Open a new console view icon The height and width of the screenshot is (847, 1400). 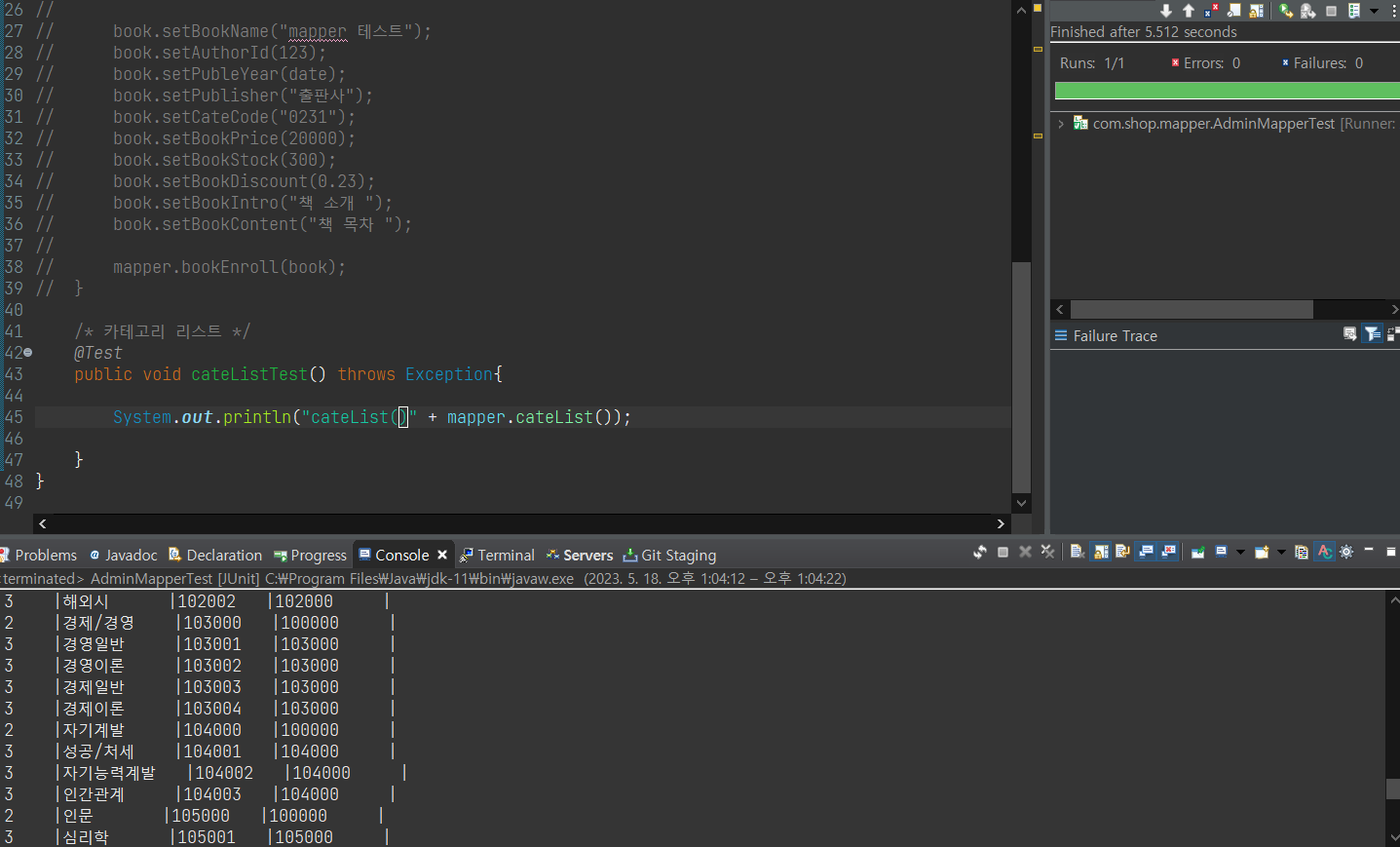point(1262,552)
